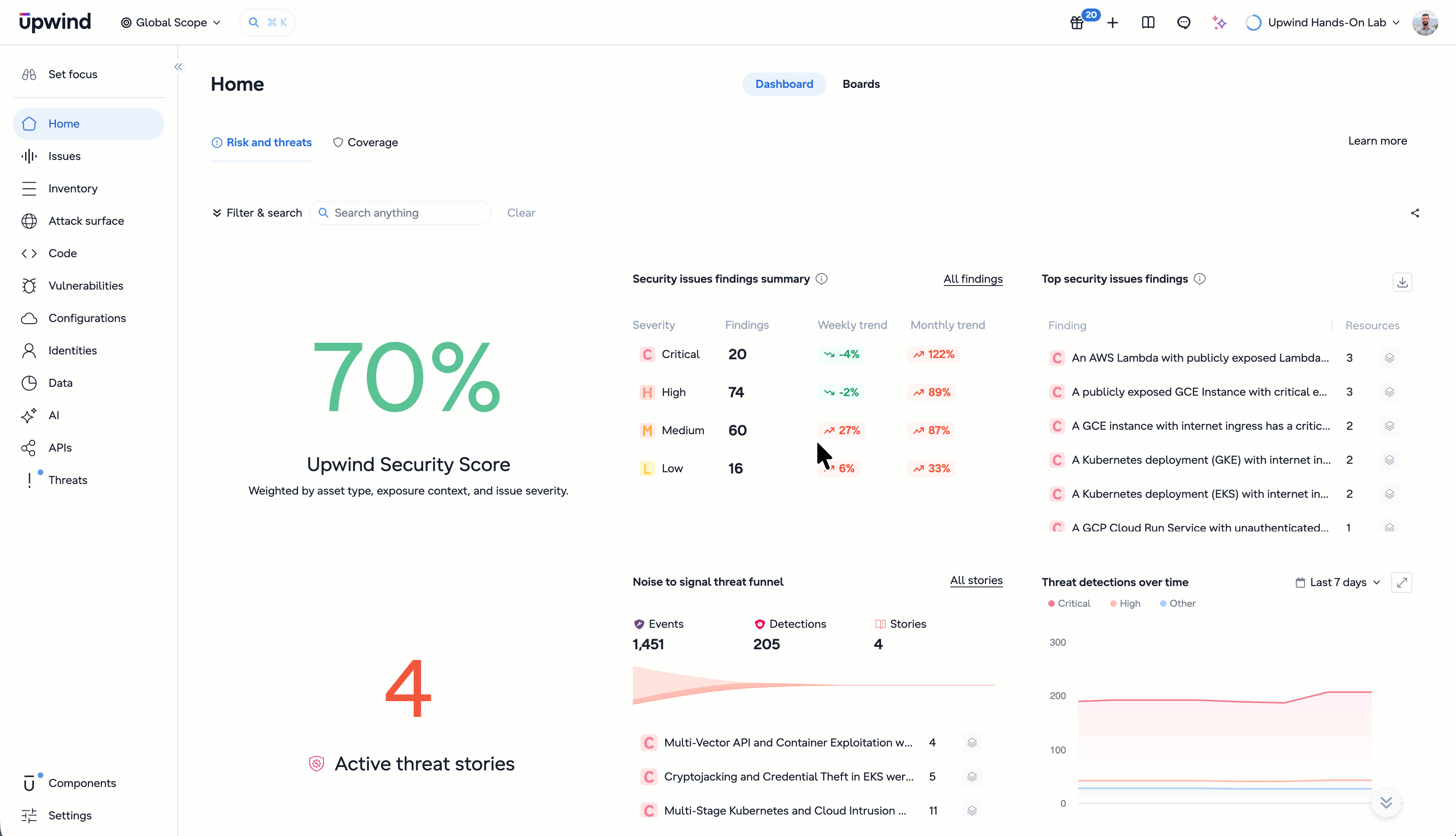Click the Search anything input field
1456x836 pixels.
tap(400, 213)
